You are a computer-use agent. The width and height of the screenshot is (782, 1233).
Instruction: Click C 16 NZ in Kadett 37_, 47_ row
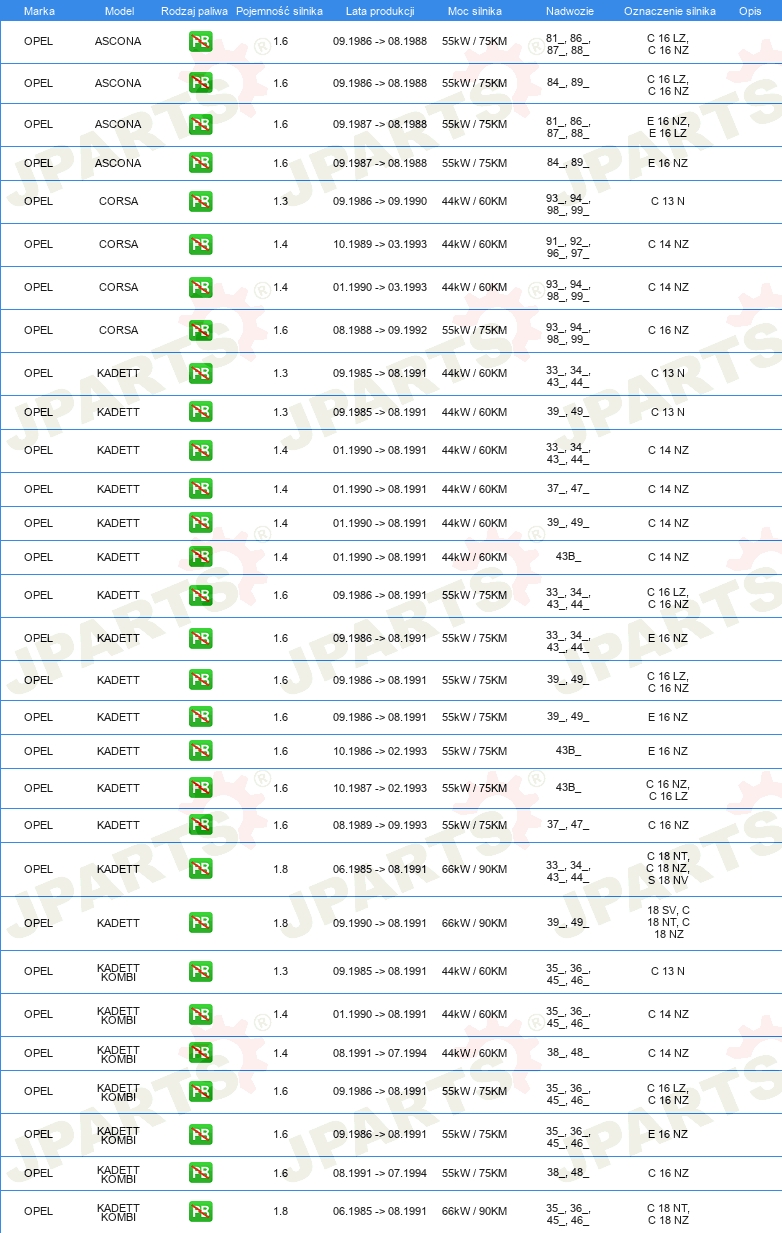click(x=668, y=825)
